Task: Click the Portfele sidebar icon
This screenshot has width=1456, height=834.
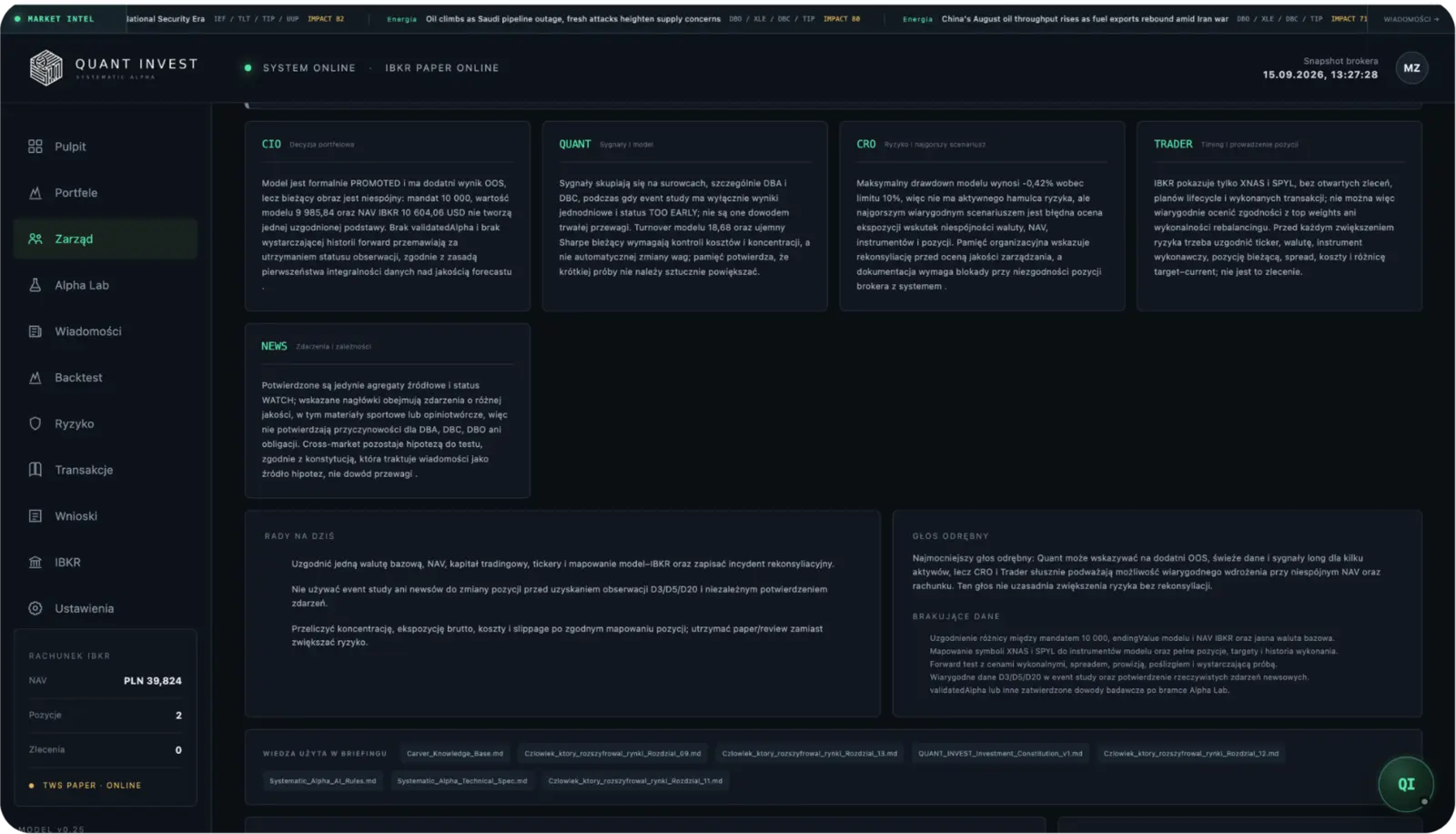Action: tap(35, 193)
